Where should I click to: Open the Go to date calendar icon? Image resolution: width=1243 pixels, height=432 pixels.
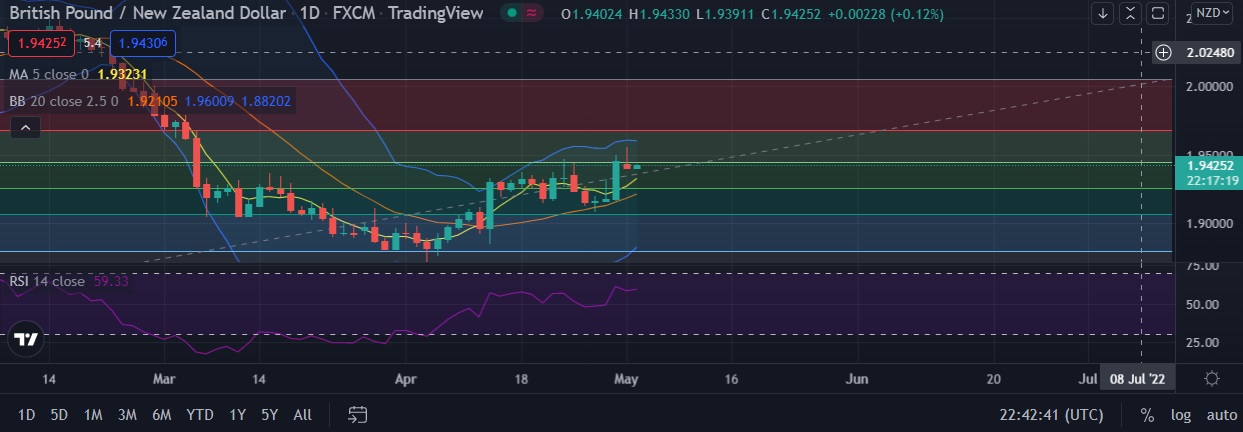click(358, 414)
